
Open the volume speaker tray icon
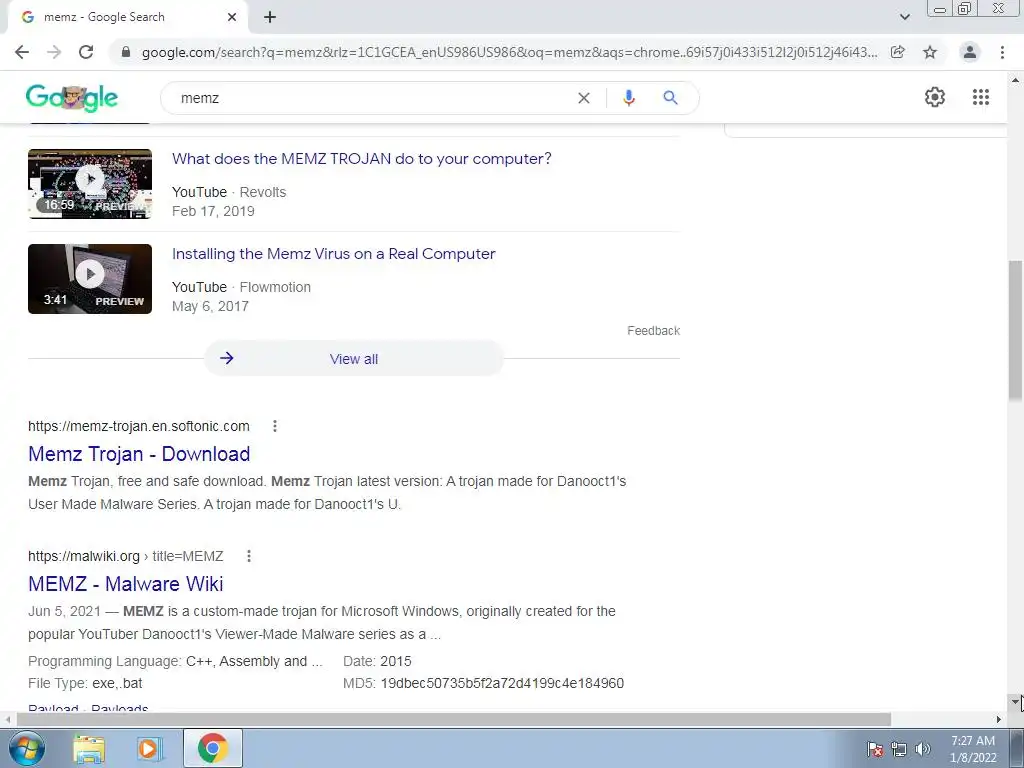pyautogui.click(x=922, y=749)
